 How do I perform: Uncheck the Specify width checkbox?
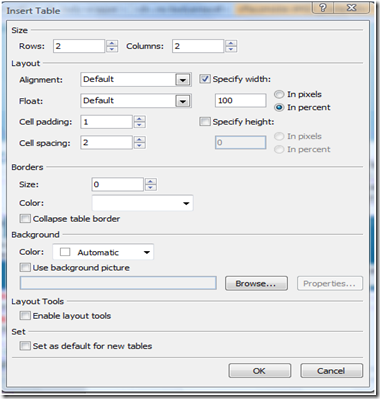click(205, 79)
